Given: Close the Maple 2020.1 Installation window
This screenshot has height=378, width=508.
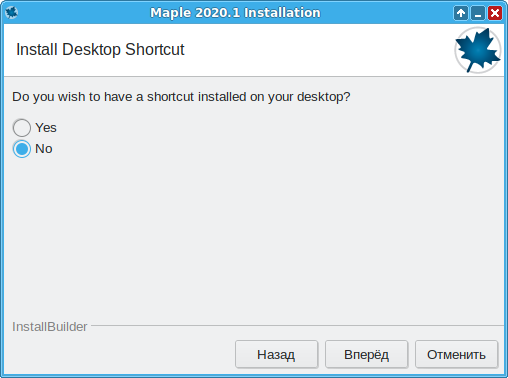Looking at the screenshot, I should (495, 13).
